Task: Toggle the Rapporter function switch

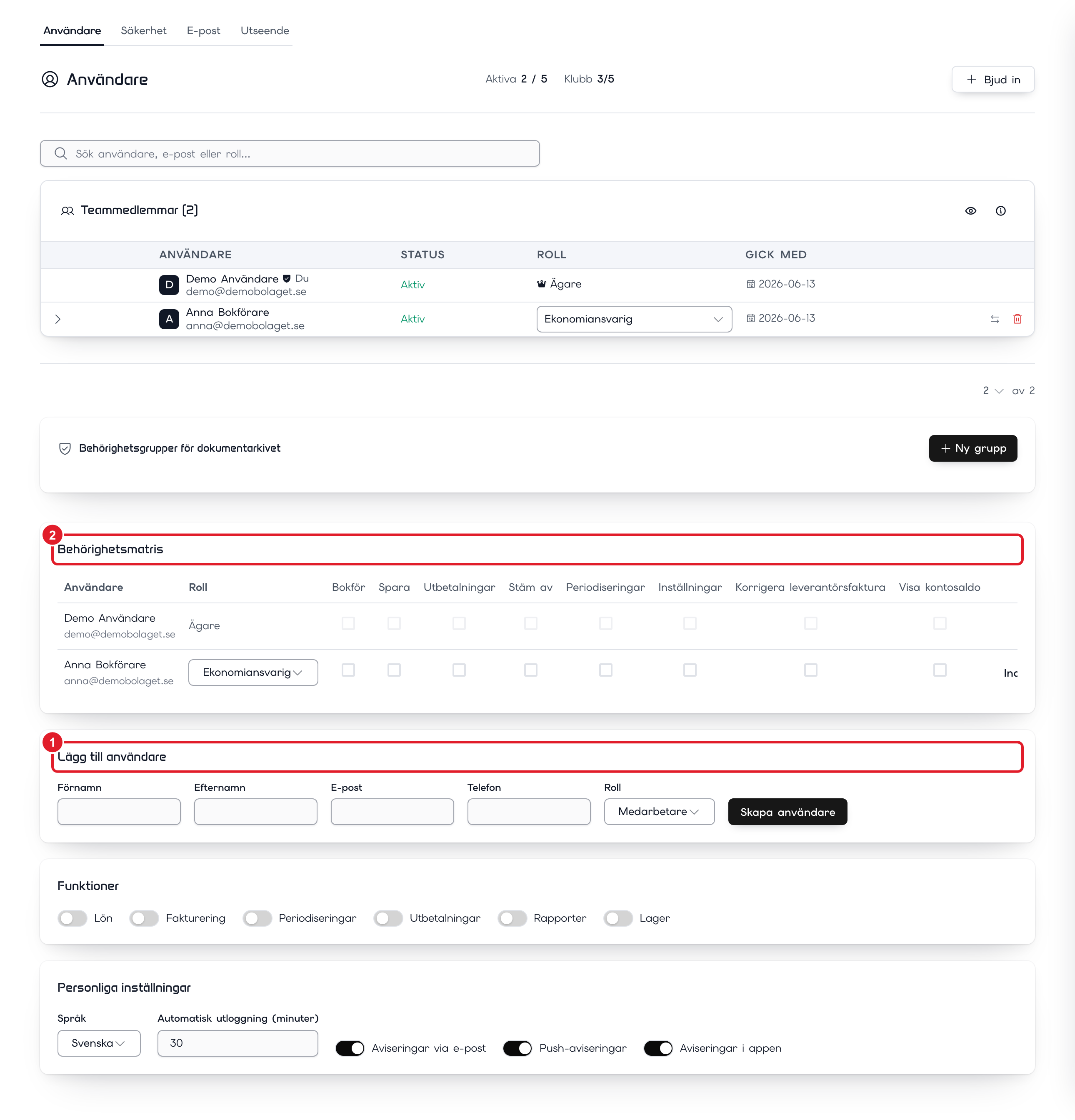Action: tap(512, 918)
